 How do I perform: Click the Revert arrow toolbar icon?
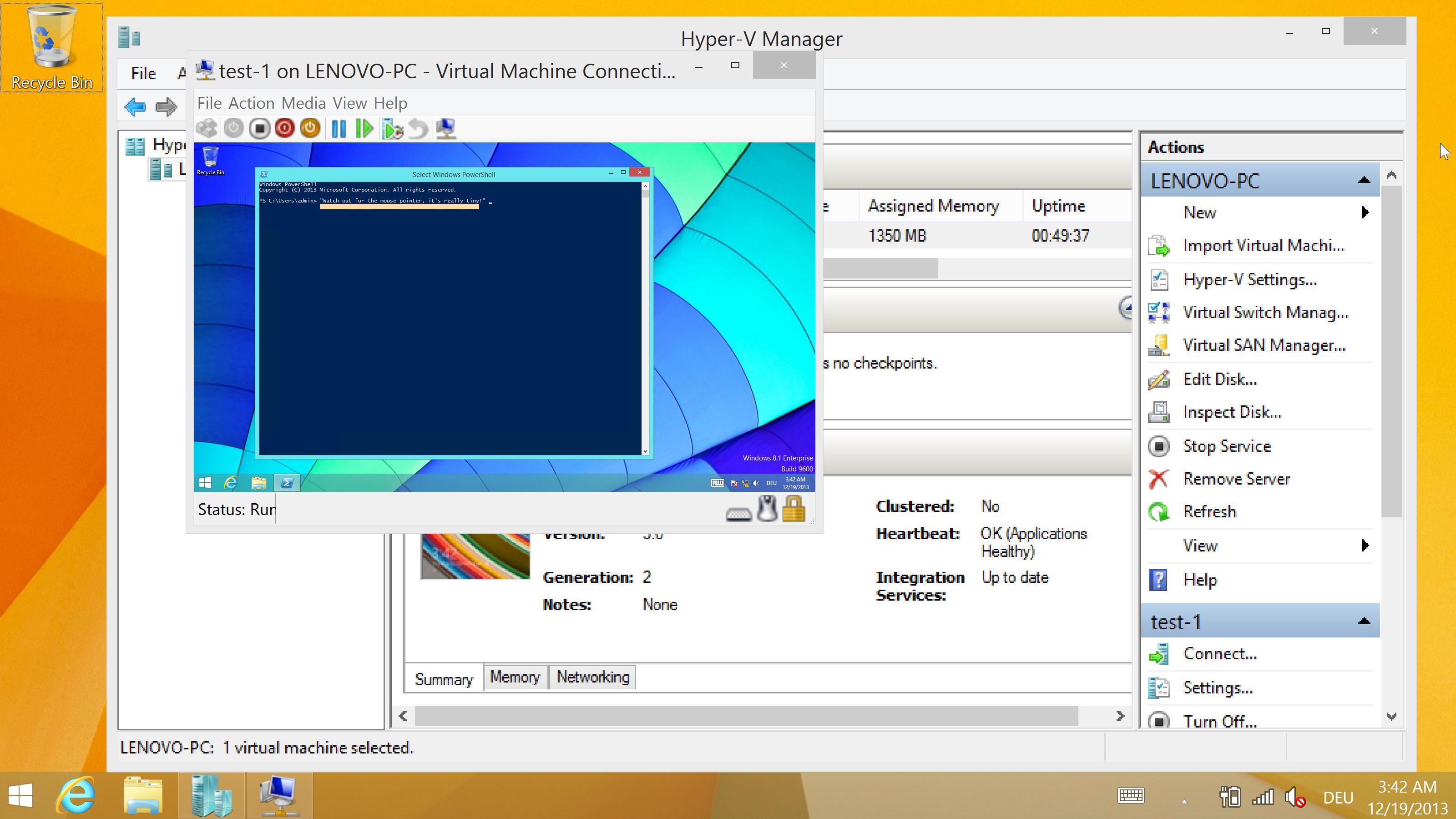point(418,128)
